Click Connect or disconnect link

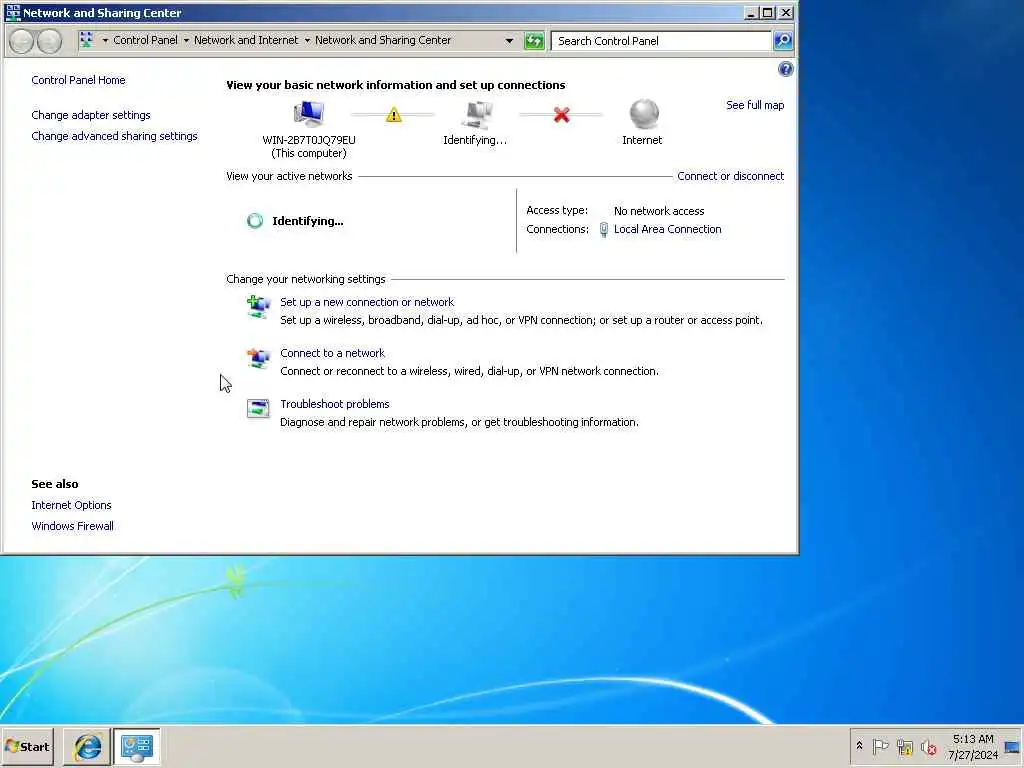pos(730,176)
